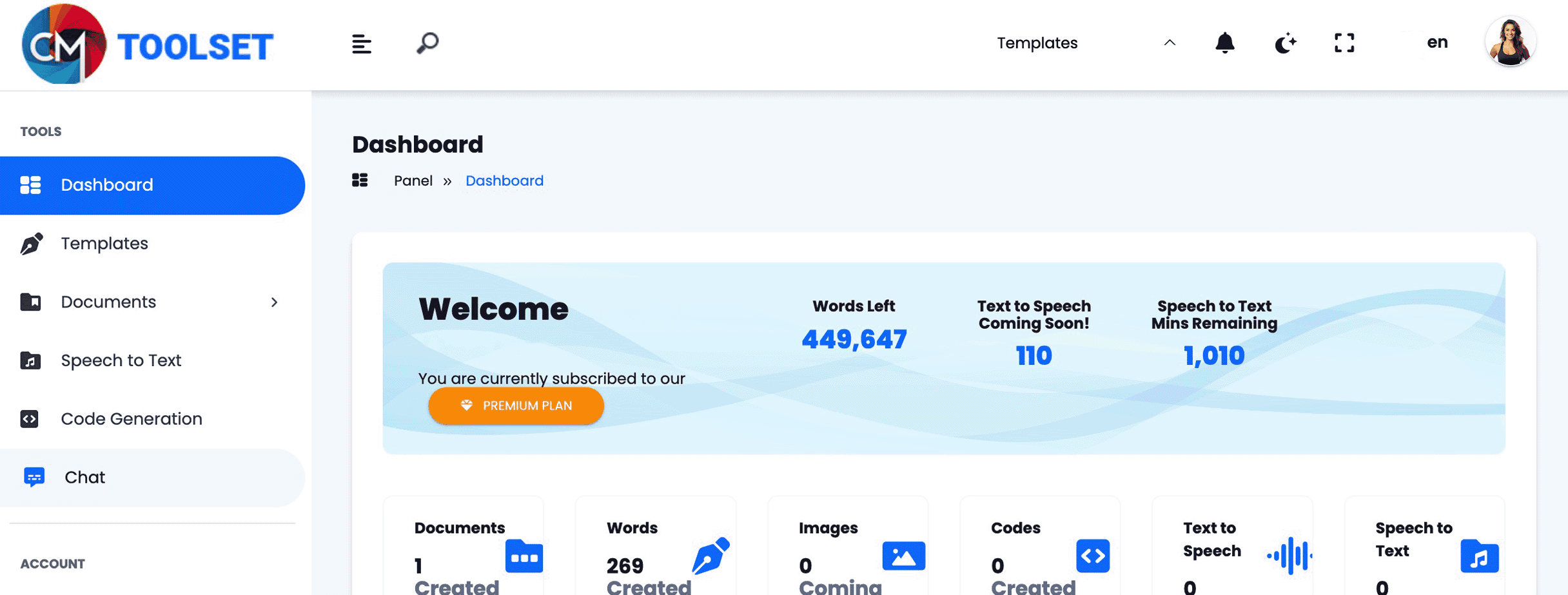Screen dimensions: 1568x595
Task: Click the Words Left value 449,647
Action: pyautogui.click(x=854, y=339)
